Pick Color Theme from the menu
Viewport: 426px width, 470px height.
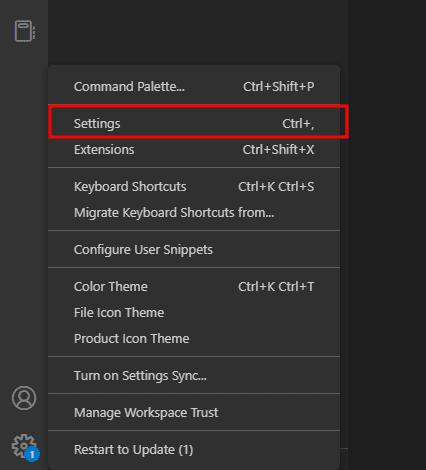coord(194,287)
